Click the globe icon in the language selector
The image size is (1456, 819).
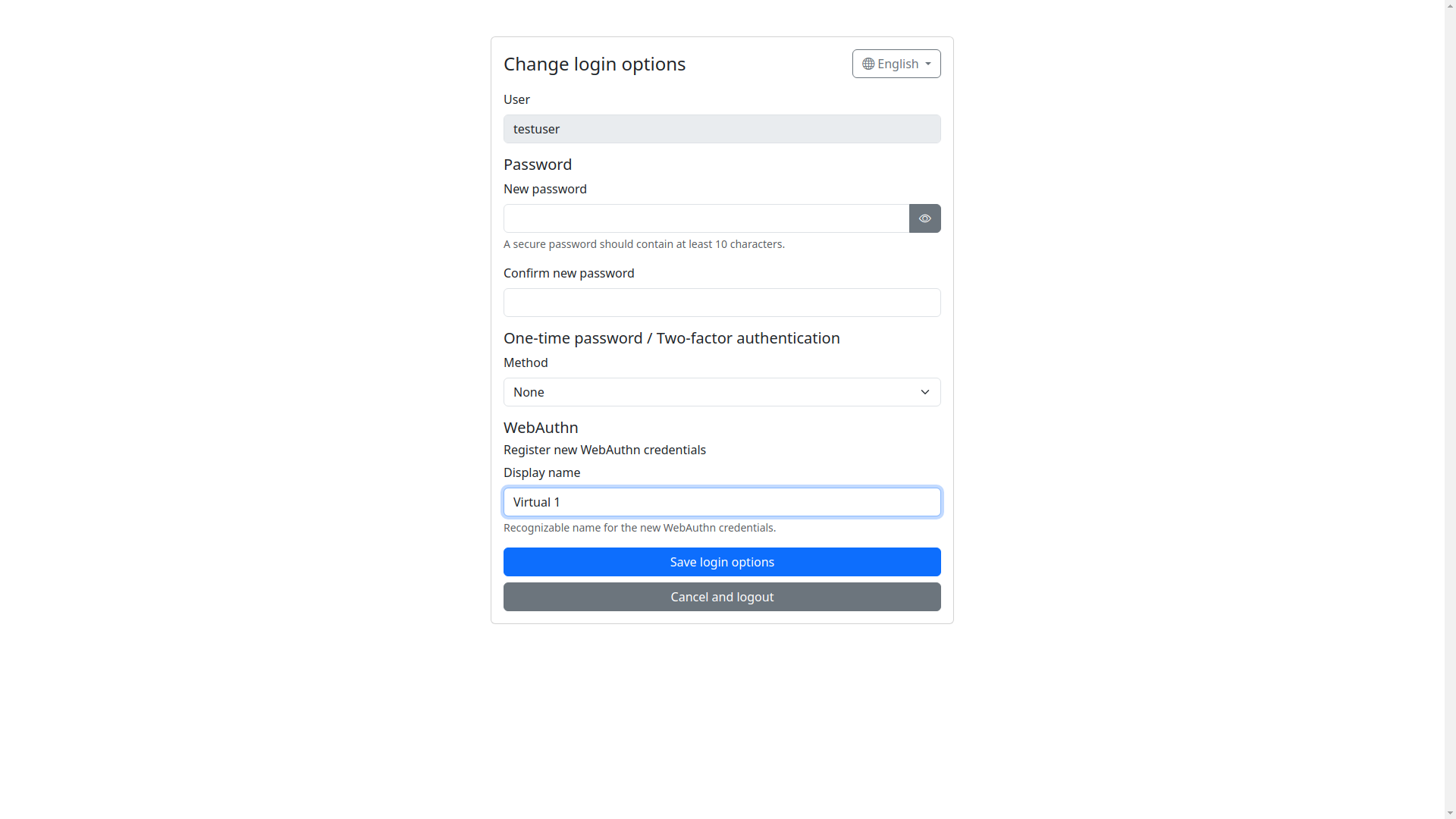[x=868, y=64]
